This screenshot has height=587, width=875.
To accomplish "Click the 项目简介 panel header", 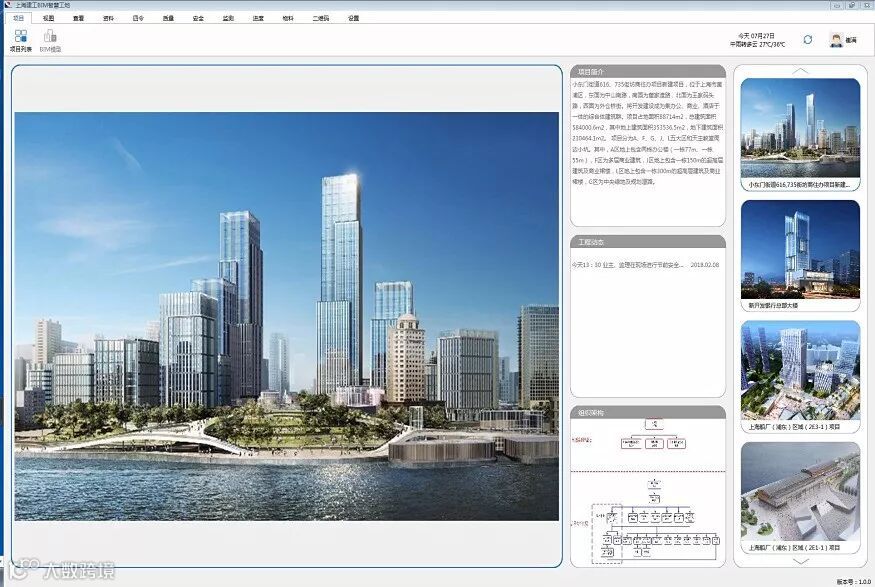I will pyautogui.click(x=648, y=71).
